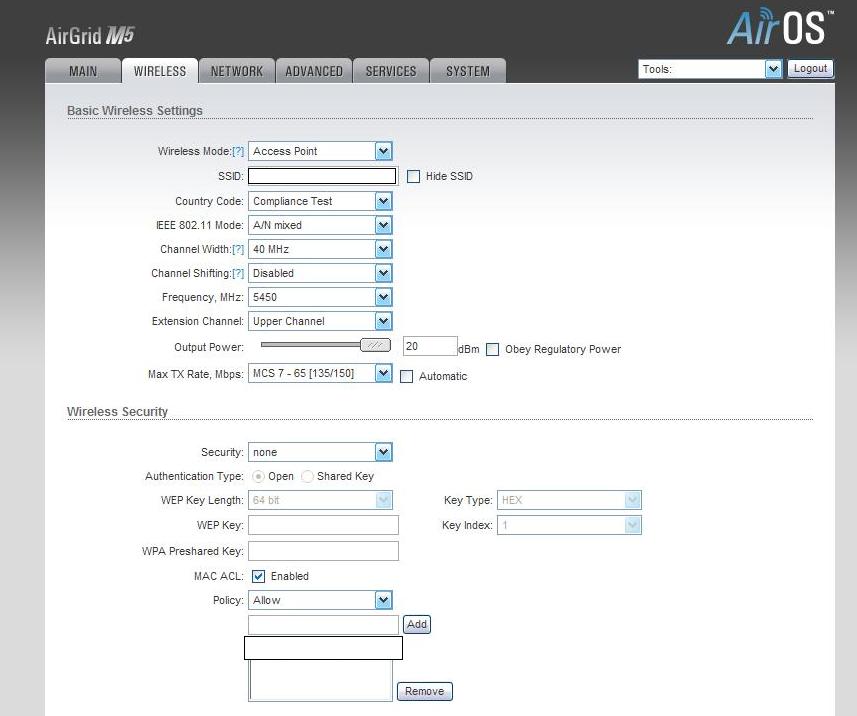Uncheck the MAC ACL Enabled checkbox
The height and width of the screenshot is (716, 857).
point(258,576)
